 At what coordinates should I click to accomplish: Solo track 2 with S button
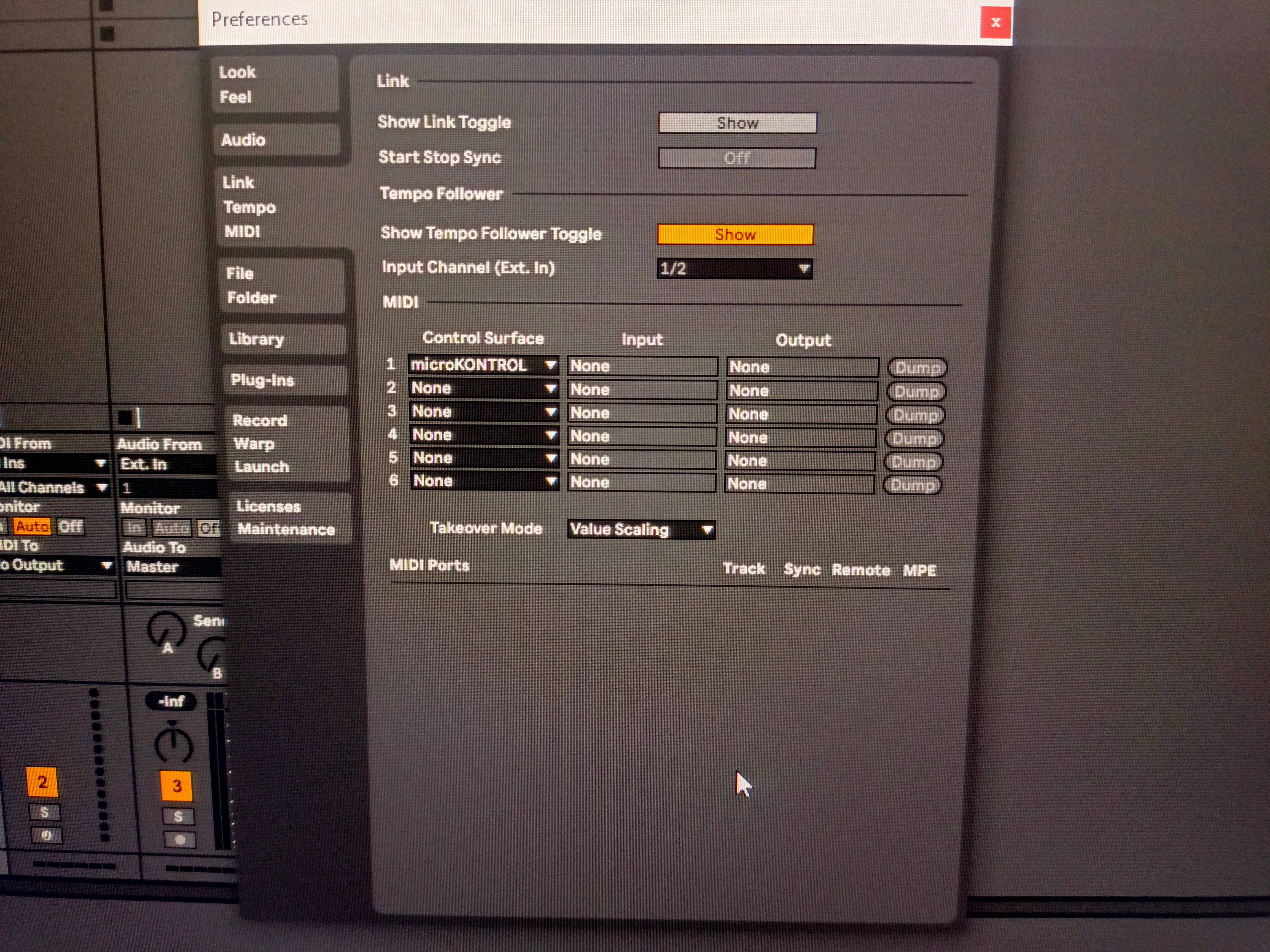pyautogui.click(x=44, y=812)
